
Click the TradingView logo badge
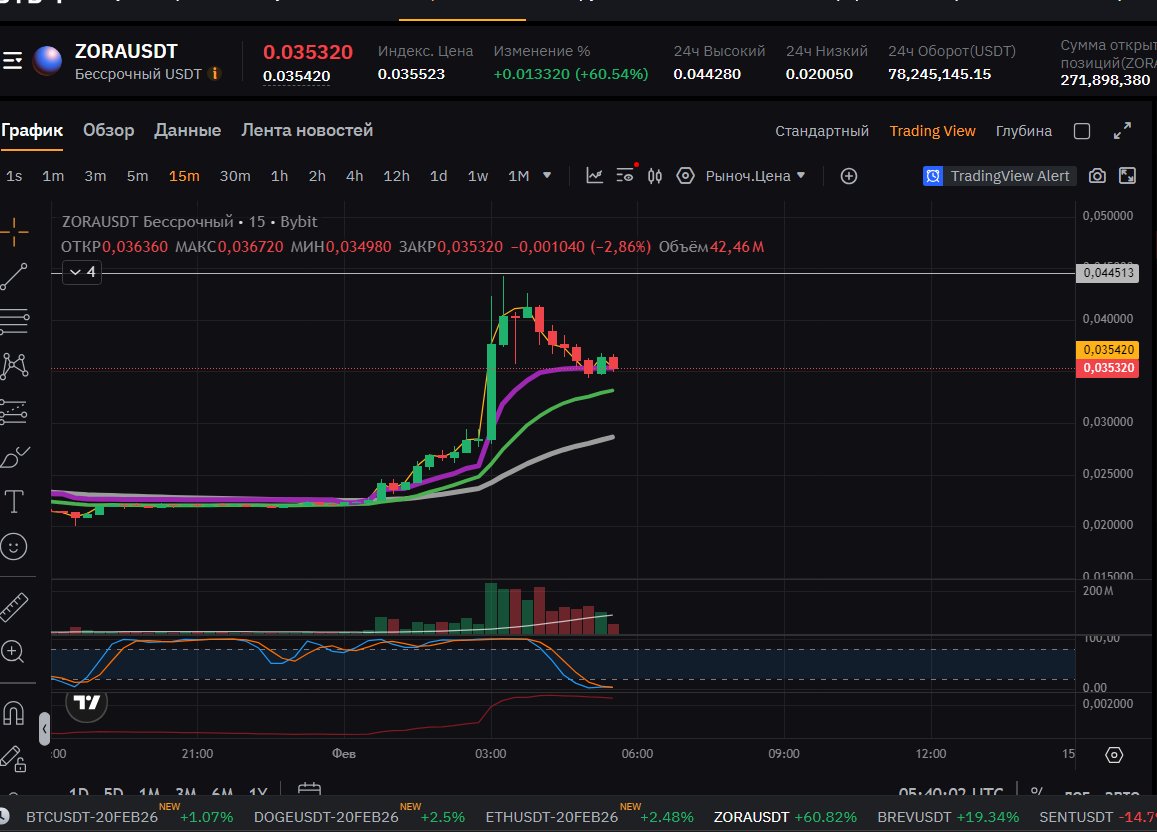[86, 703]
